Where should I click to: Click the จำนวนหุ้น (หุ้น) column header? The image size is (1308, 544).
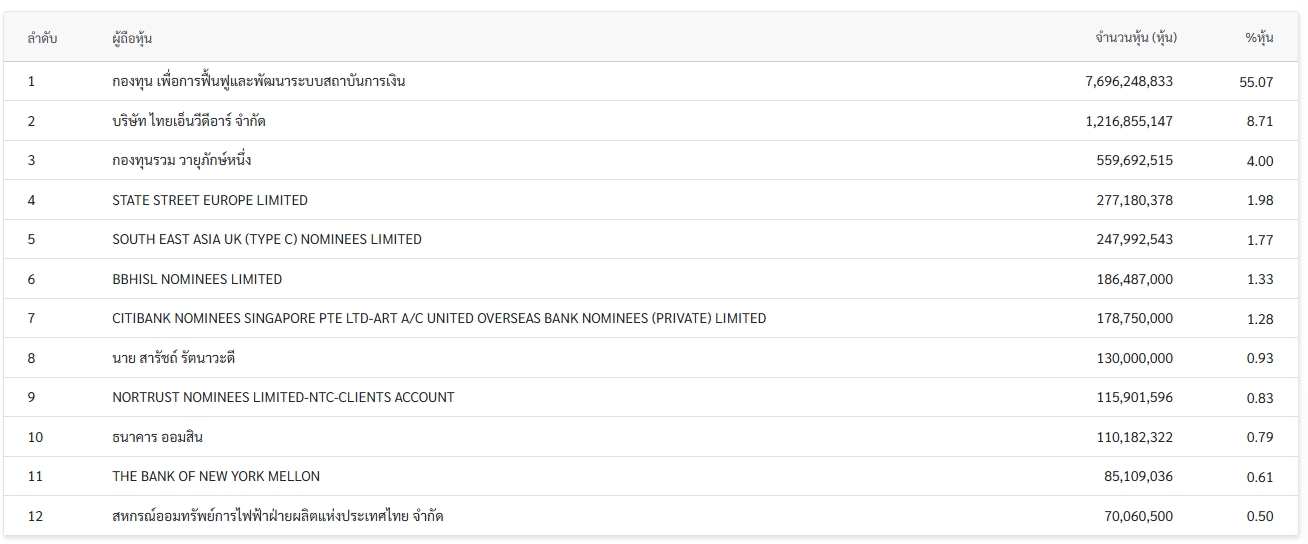click(1135, 38)
